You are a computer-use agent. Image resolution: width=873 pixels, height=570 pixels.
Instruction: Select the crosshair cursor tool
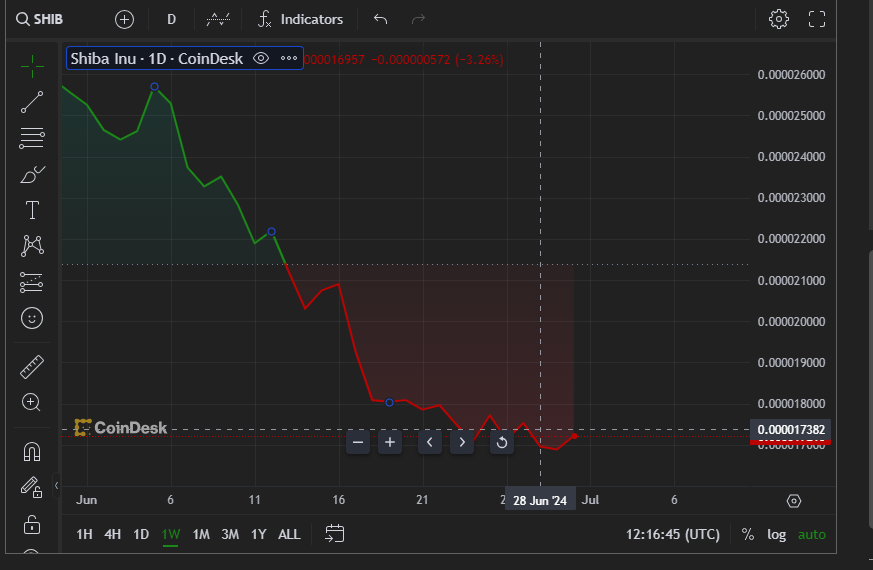click(x=32, y=66)
